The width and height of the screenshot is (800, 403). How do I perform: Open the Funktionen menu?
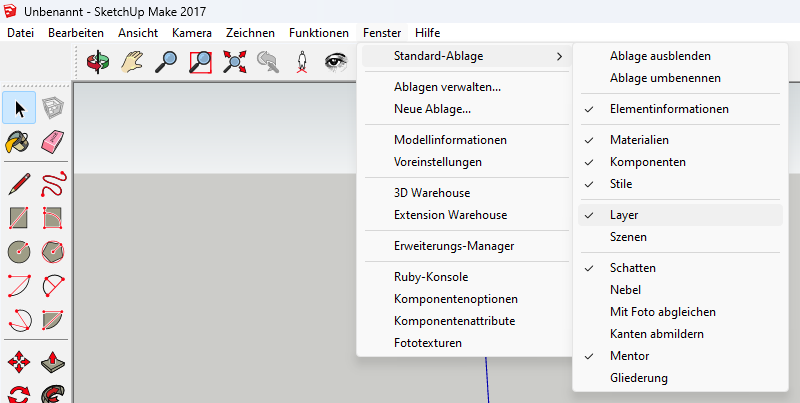pyautogui.click(x=319, y=33)
